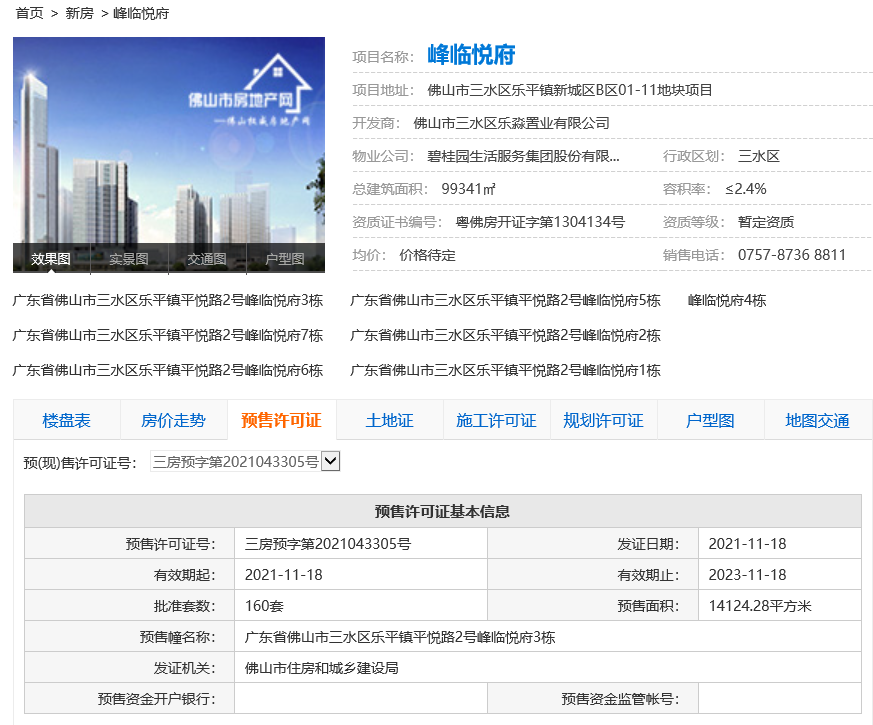Switch to 效果图 image tab
The image size is (873, 725).
pos(51,259)
